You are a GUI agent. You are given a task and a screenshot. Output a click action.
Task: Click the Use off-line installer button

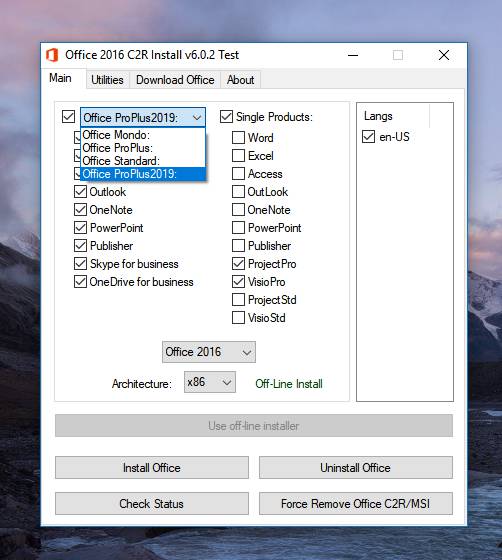pyautogui.click(x=254, y=426)
